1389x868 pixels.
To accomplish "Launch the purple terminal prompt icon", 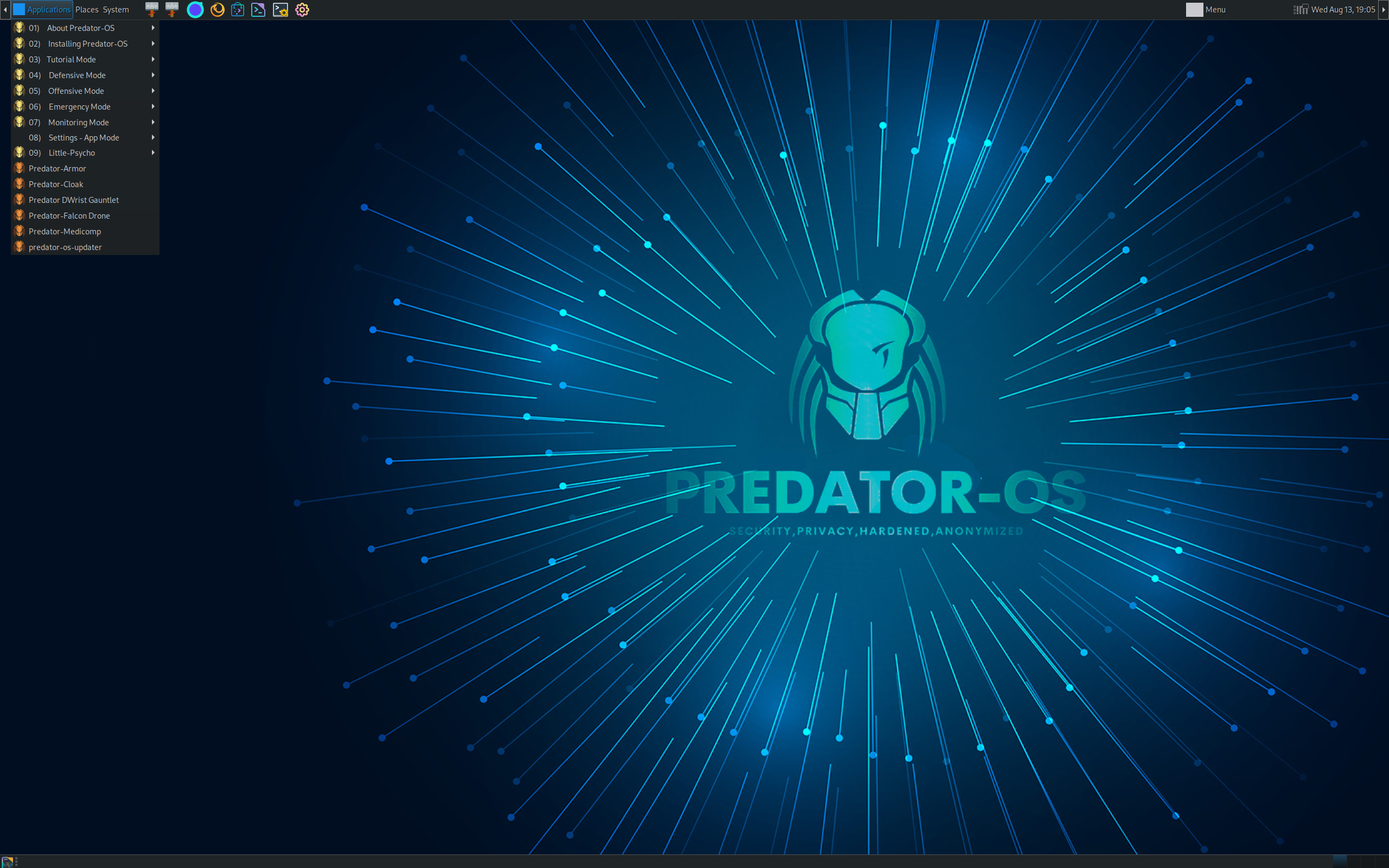I will pyautogui.click(x=258, y=10).
